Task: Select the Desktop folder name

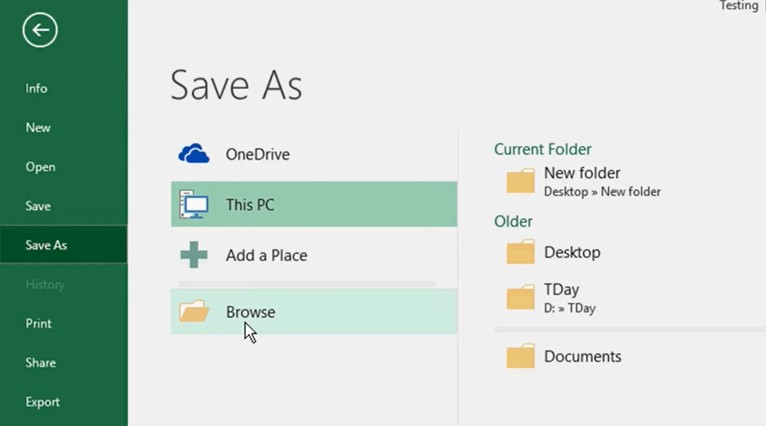Action: [x=572, y=252]
